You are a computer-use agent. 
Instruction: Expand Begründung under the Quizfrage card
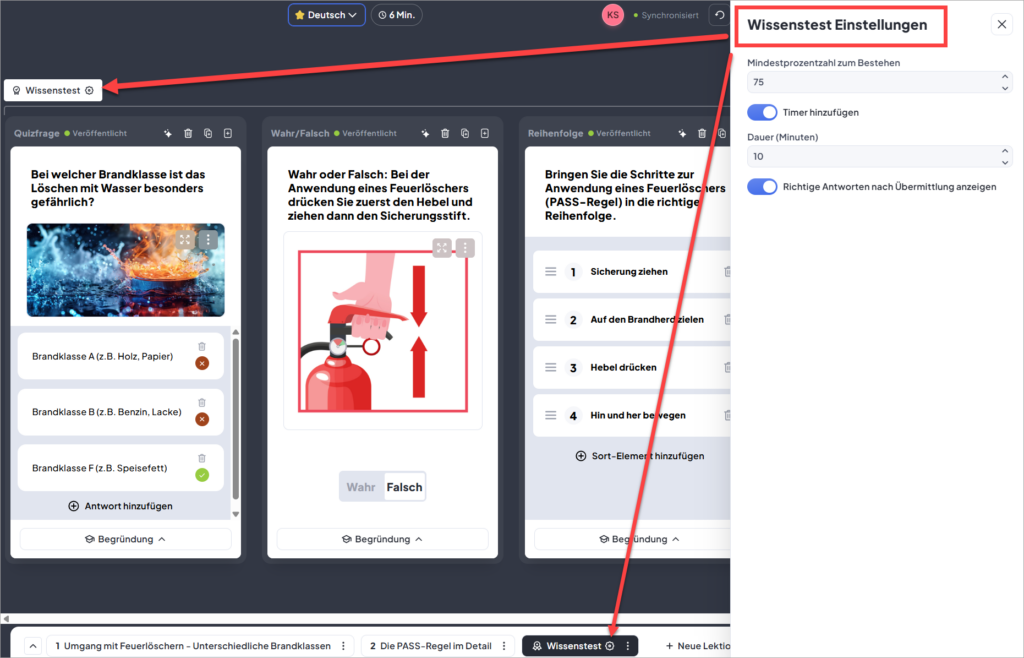(x=125, y=539)
